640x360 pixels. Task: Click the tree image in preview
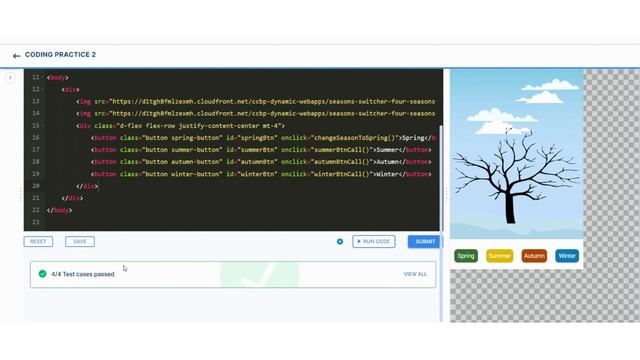517,154
